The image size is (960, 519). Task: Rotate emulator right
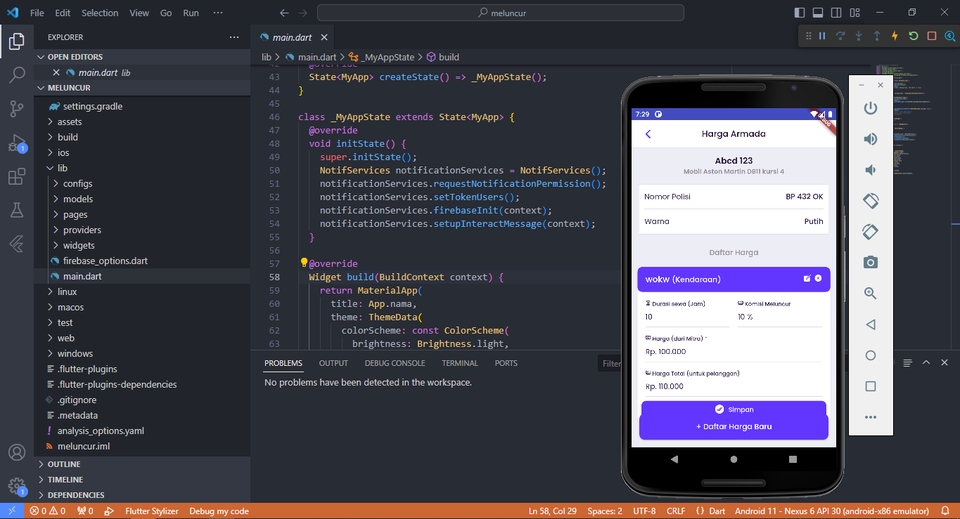[871, 231]
